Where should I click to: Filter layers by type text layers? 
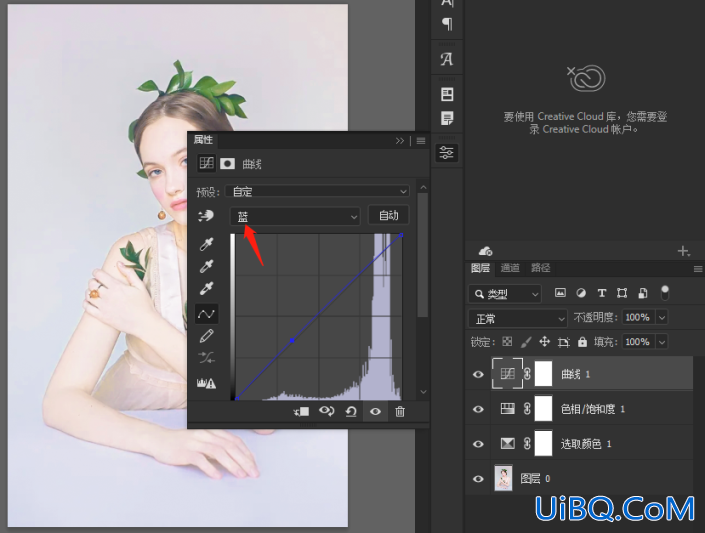click(x=602, y=293)
